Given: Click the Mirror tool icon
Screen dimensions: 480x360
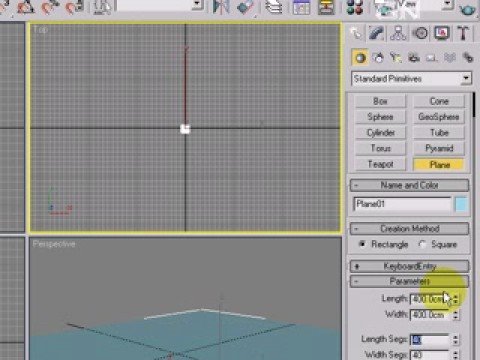Looking at the screenshot, I should tap(221, 7).
